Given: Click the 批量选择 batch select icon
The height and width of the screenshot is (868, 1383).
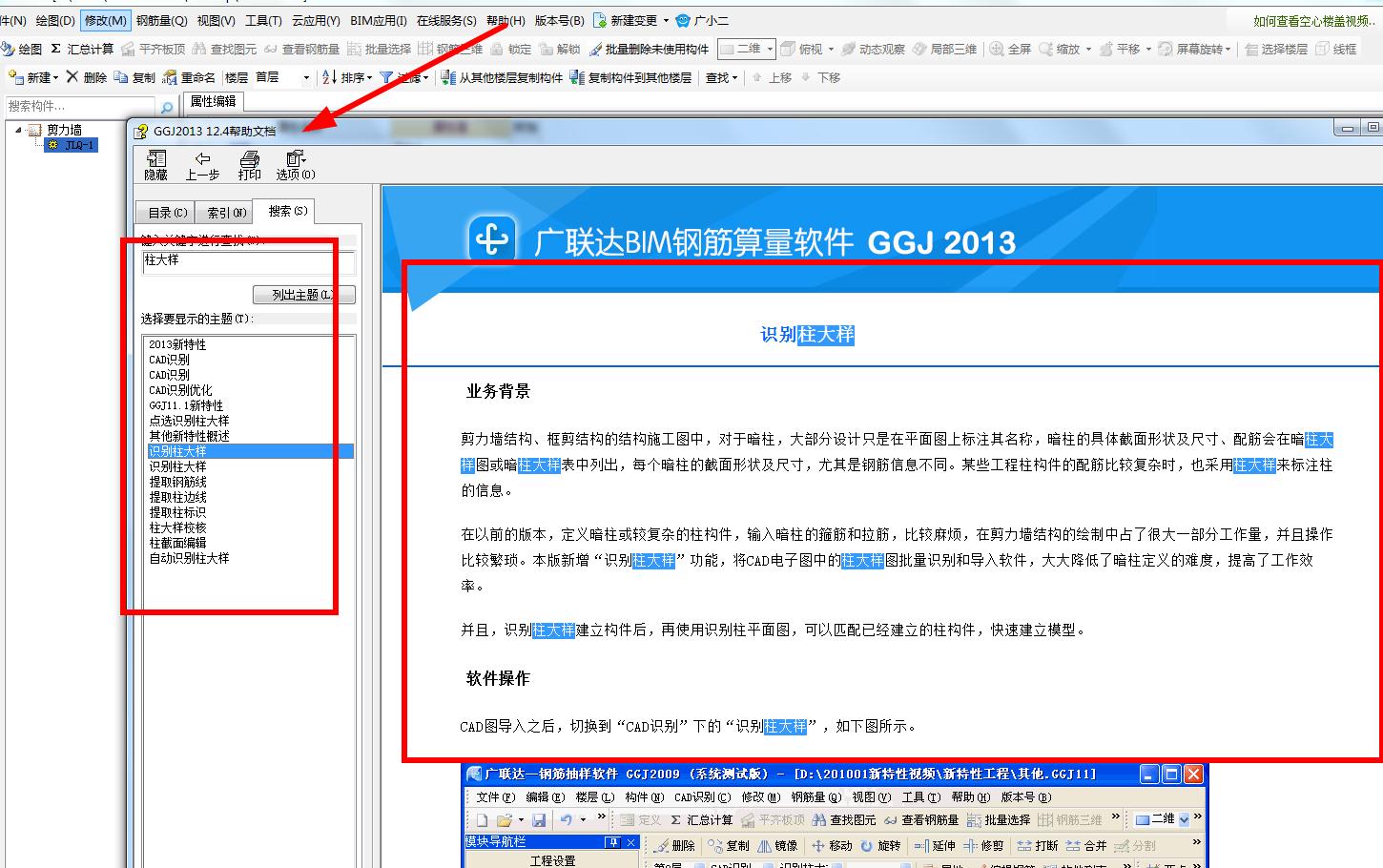Looking at the screenshot, I should (x=379, y=49).
